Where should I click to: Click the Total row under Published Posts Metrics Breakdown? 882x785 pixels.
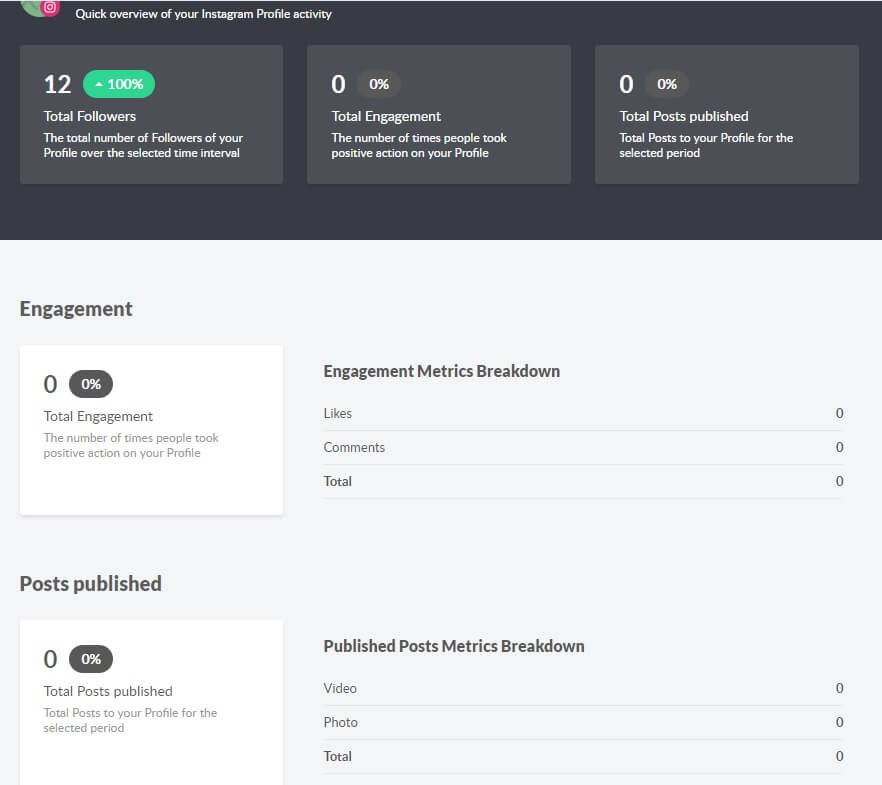pos(338,756)
